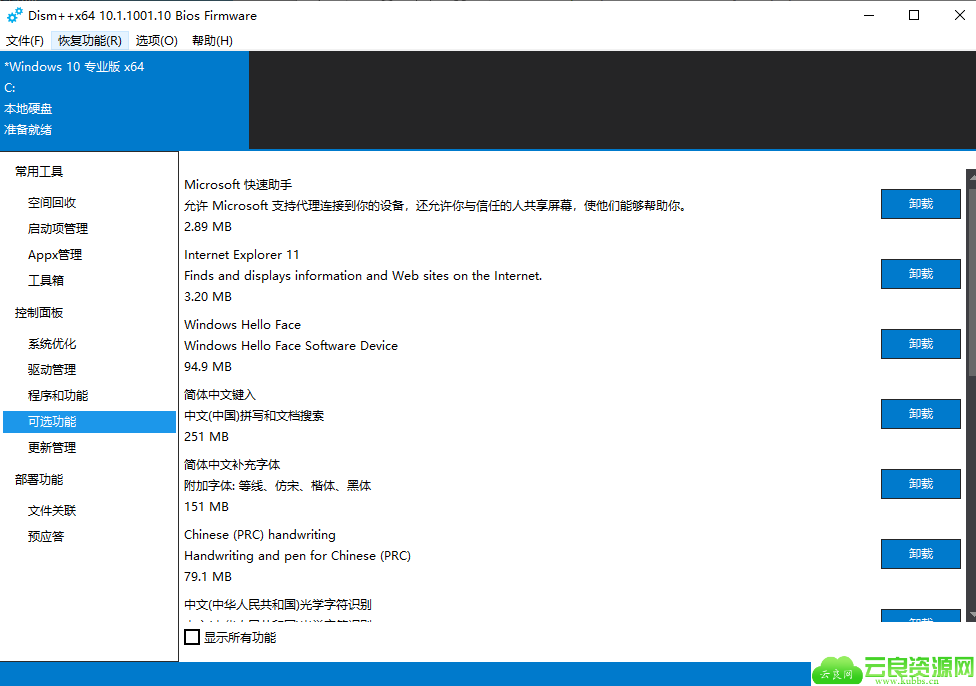The height and width of the screenshot is (686, 976).
Task: Uninstall Chinese (PRC) handwriting with 卸载 button
Action: click(921, 554)
